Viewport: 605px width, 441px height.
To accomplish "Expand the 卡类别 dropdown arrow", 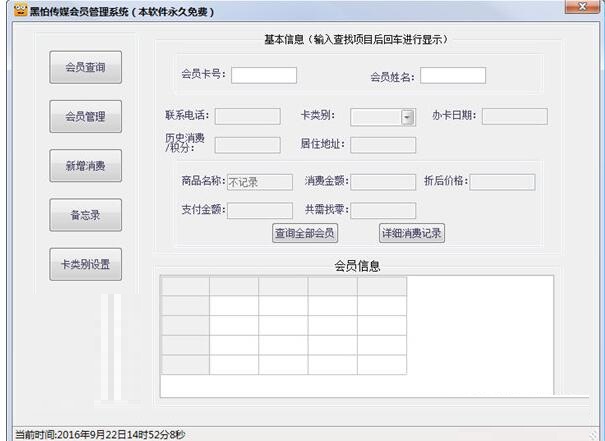I will (407, 117).
